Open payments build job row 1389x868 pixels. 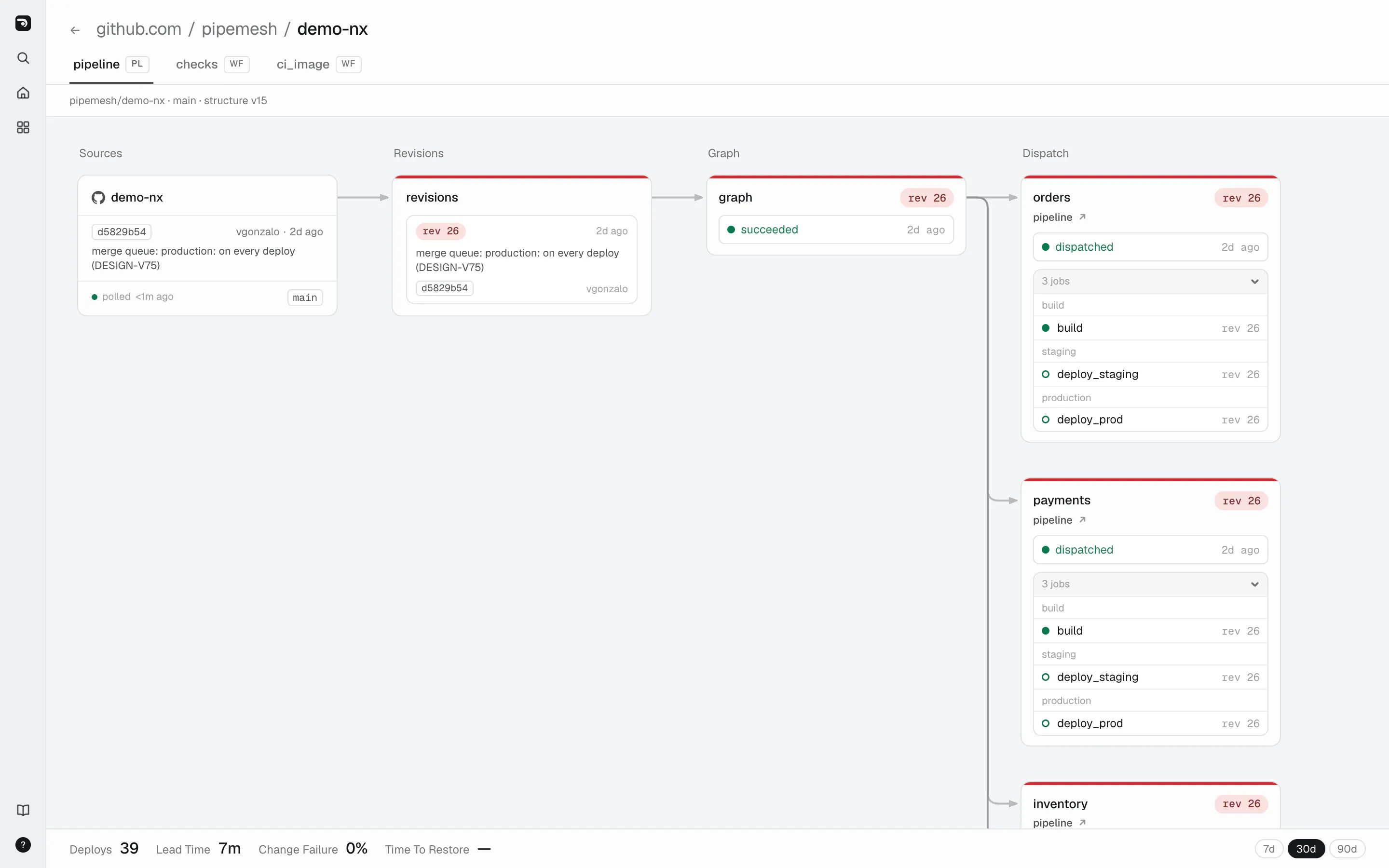[x=1150, y=630]
